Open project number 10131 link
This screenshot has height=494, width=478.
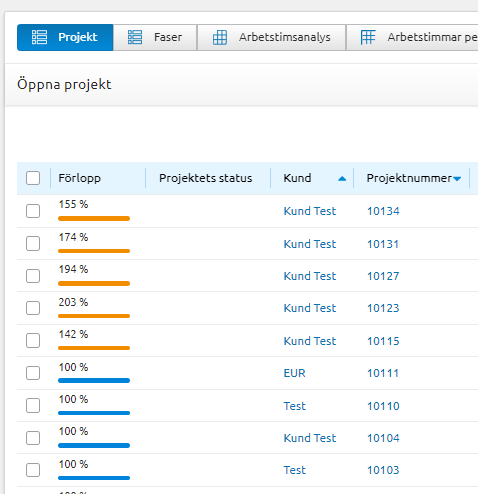(x=383, y=244)
